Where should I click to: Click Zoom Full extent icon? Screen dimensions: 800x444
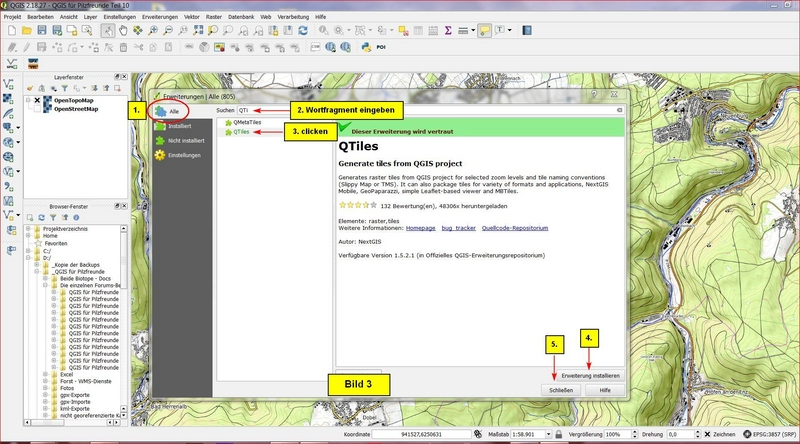coord(198,31)
